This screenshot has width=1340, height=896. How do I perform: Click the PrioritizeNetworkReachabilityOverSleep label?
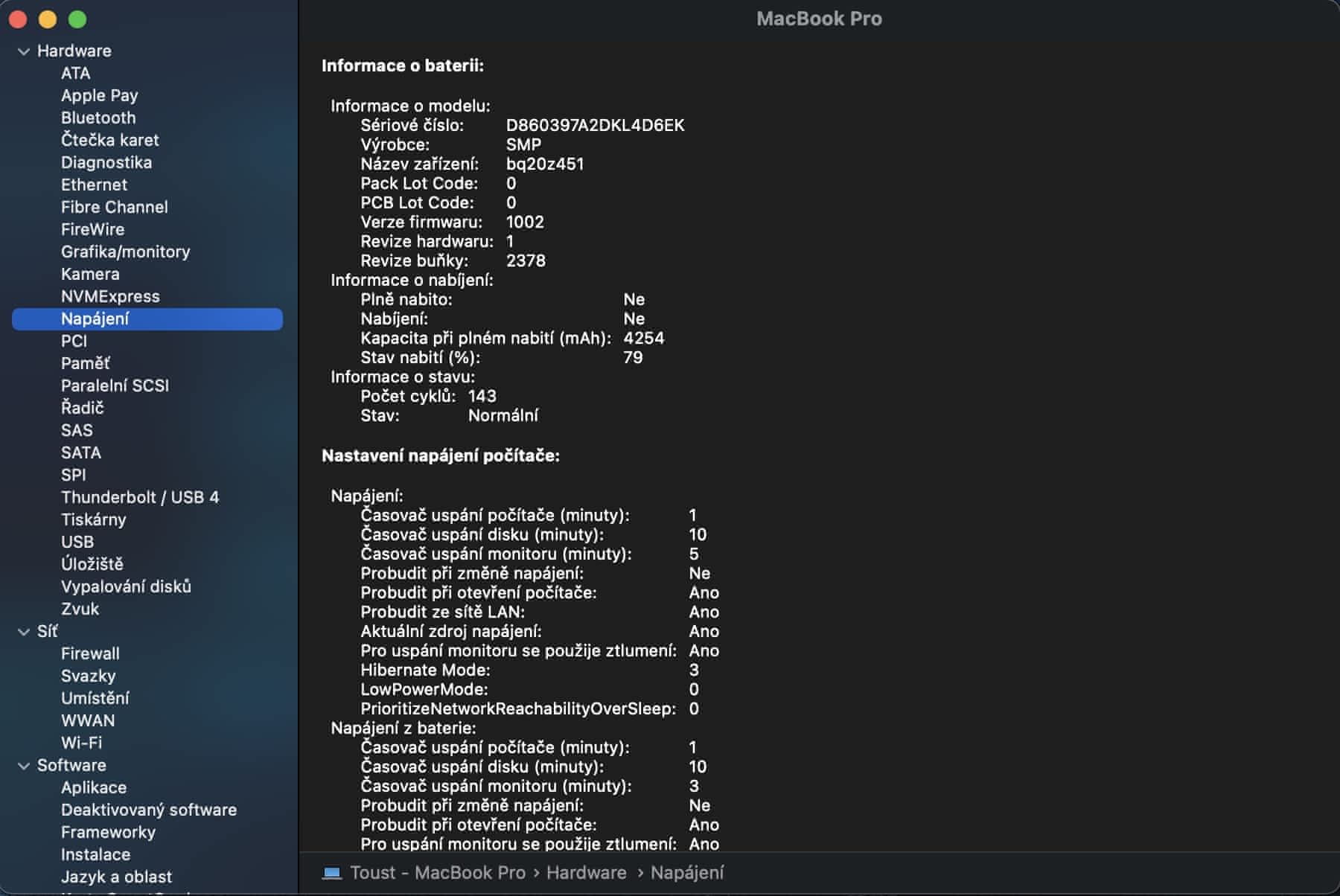[518, 708]
